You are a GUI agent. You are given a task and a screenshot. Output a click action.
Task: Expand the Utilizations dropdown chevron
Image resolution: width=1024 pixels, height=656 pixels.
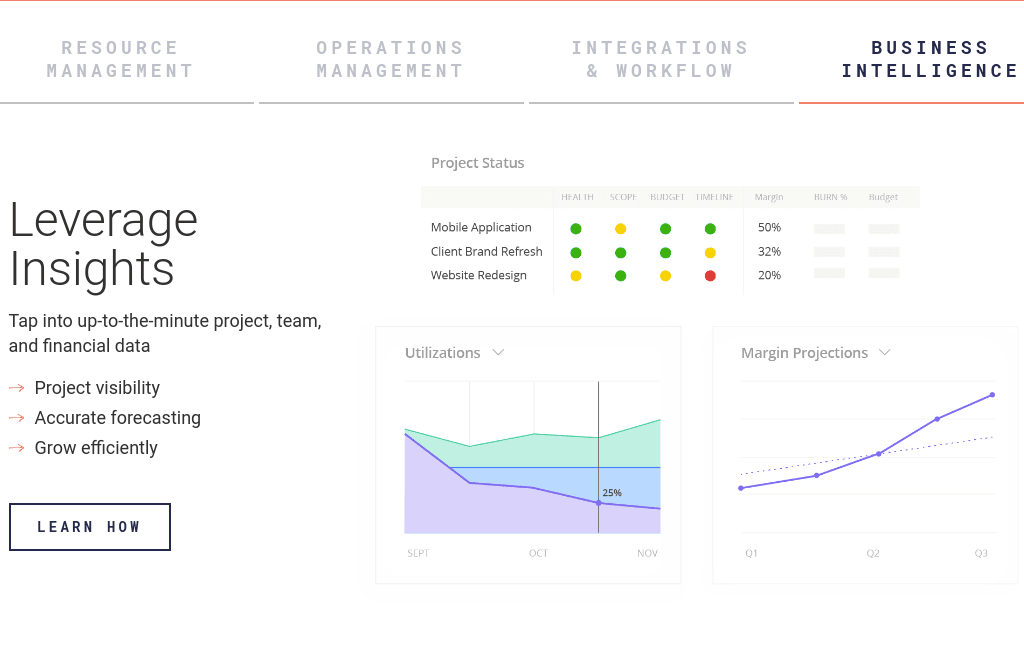498,353
